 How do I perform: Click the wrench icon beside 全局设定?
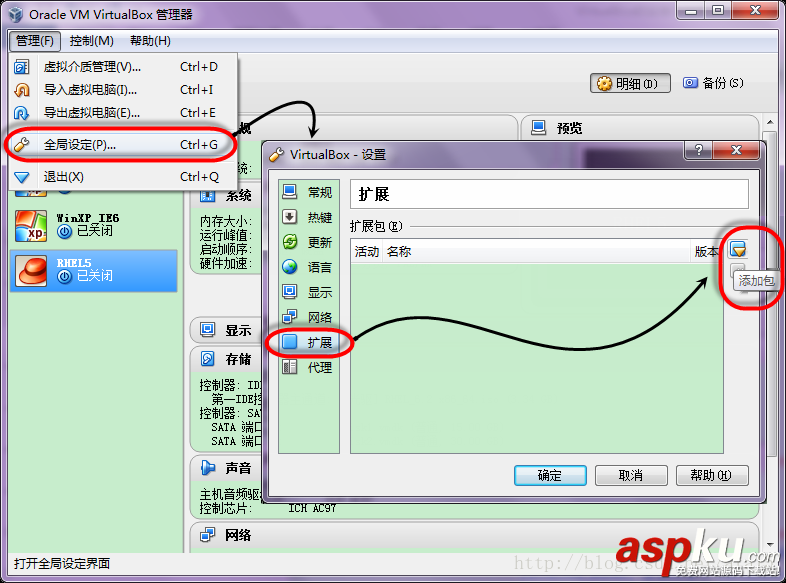click(22, 145)
